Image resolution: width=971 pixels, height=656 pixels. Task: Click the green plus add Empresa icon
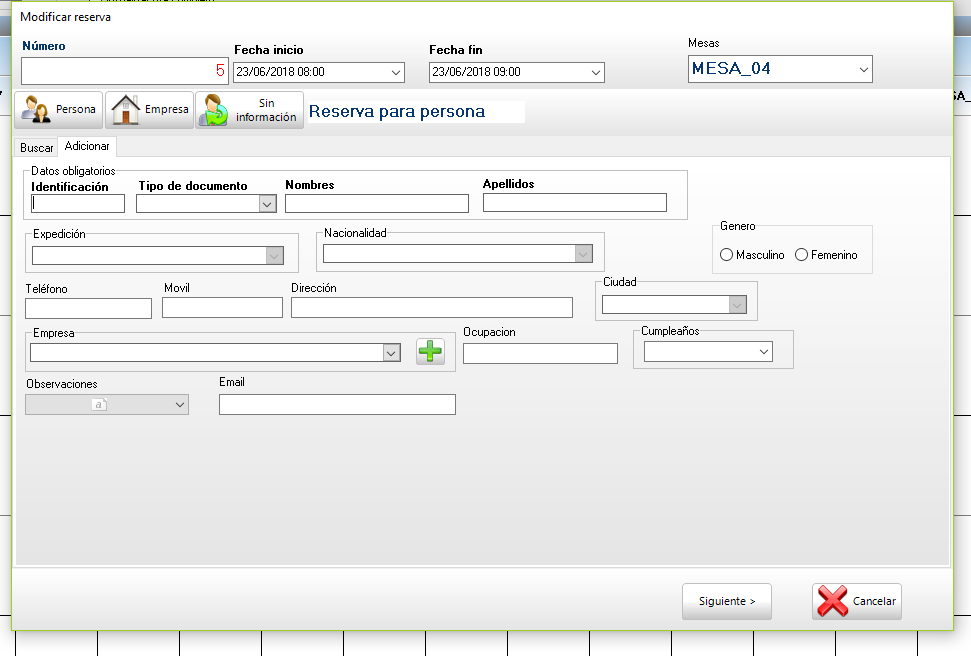point(430,352)
